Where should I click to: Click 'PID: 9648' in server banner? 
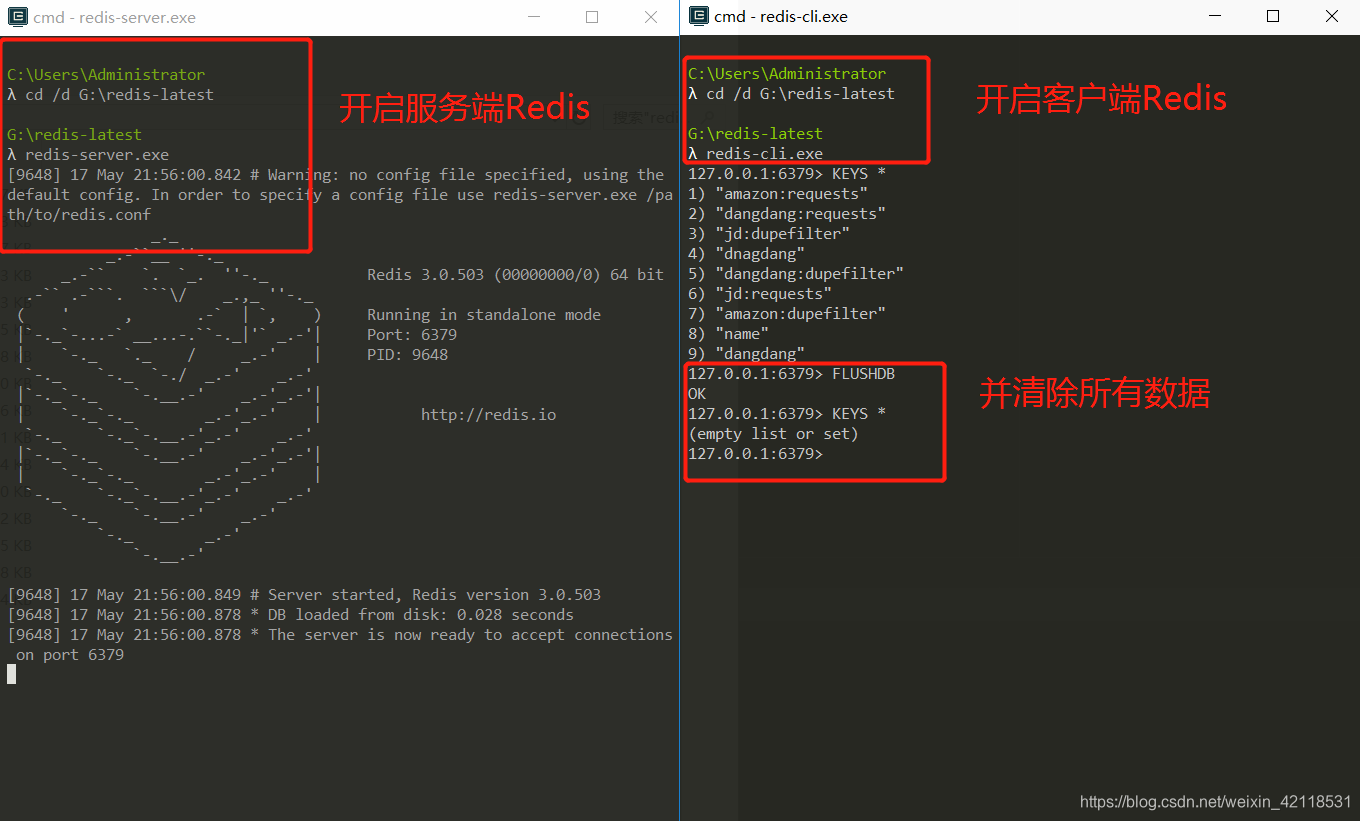tap(407, 354)
